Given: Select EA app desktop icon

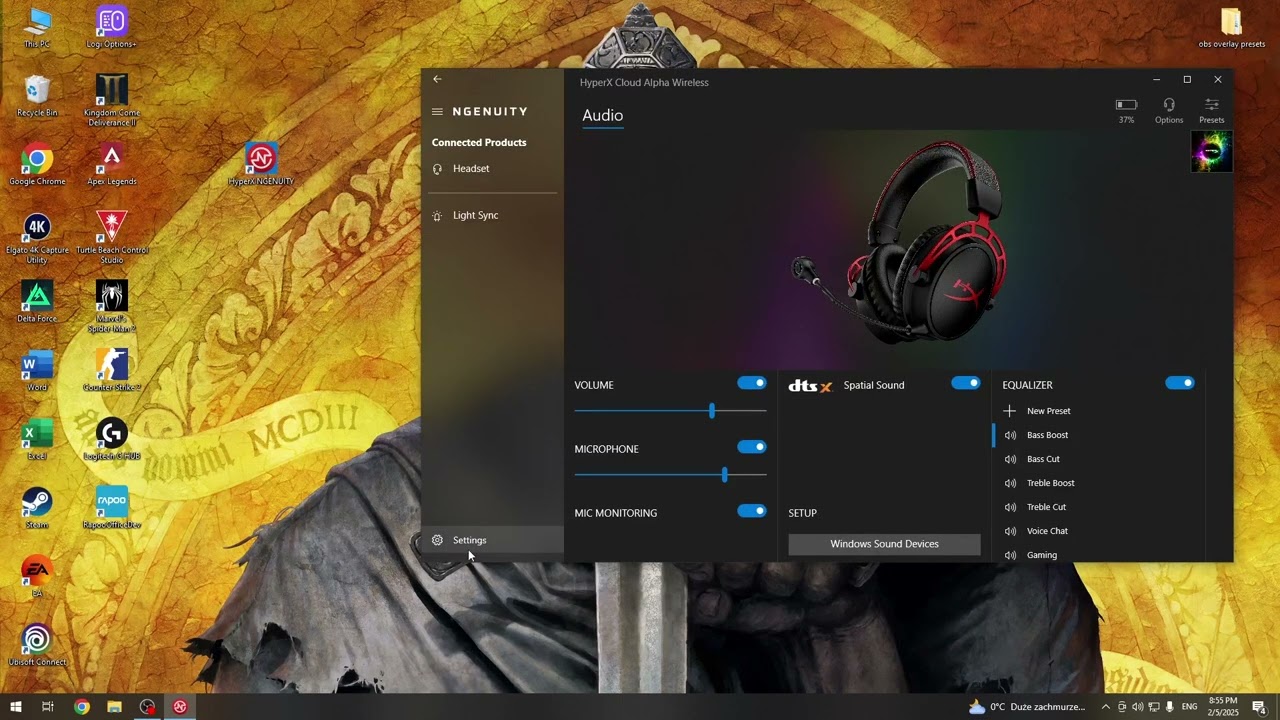Looking at the screenshot, I should (x=37, y=577).
